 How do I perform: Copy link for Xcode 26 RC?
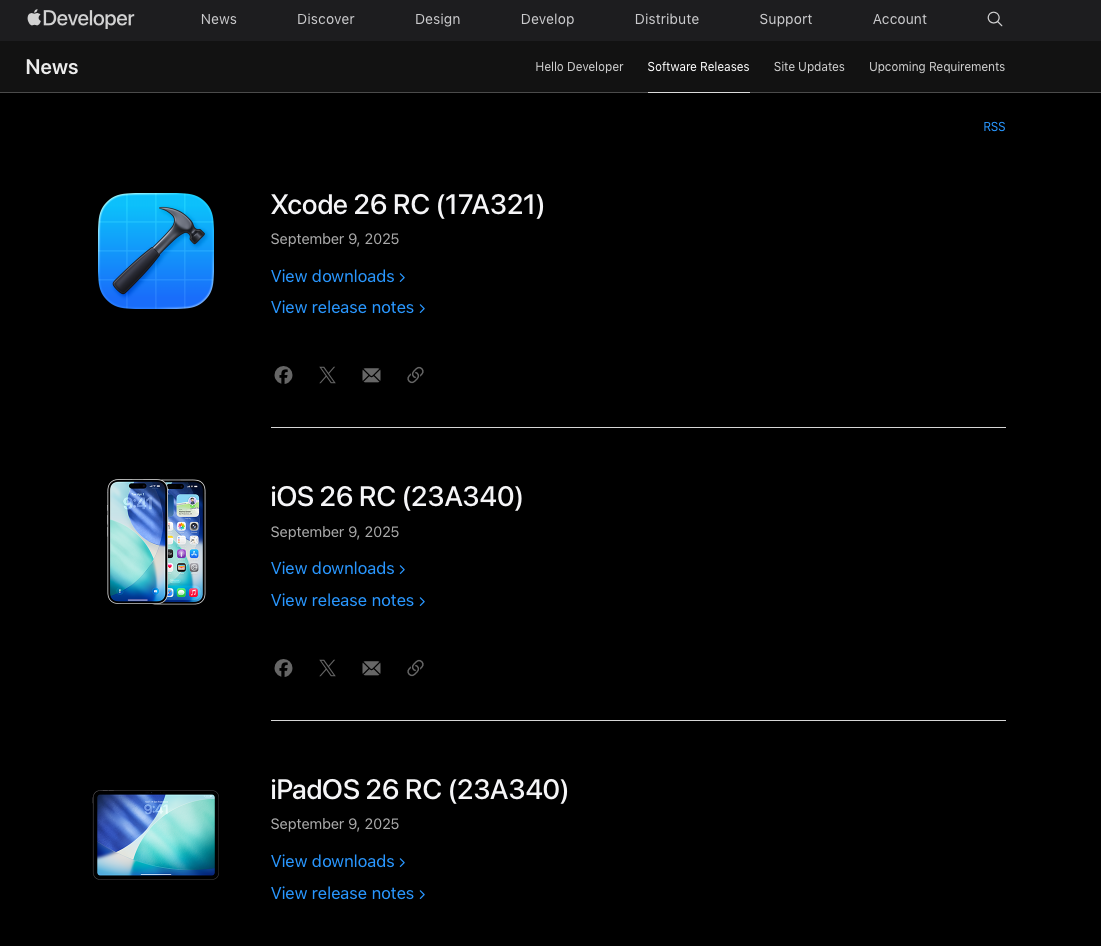click(x=415, y=375)
